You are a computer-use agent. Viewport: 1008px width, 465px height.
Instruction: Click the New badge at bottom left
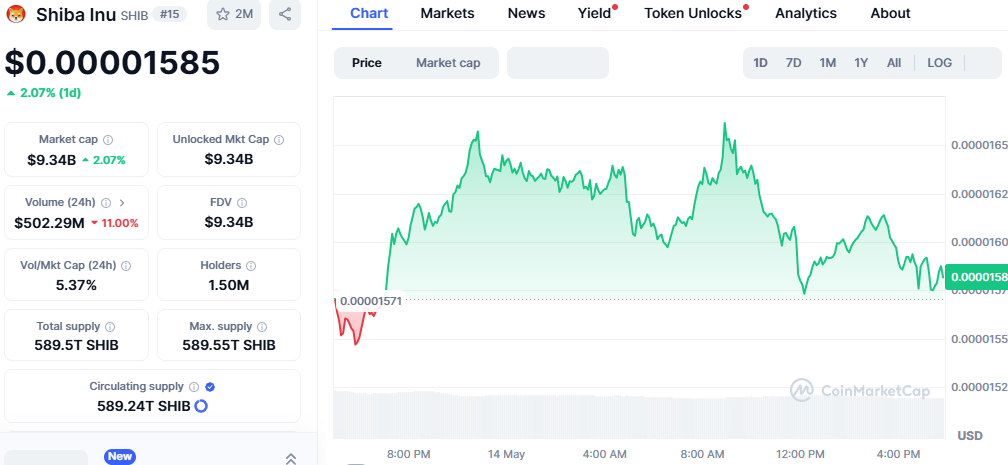120,457
